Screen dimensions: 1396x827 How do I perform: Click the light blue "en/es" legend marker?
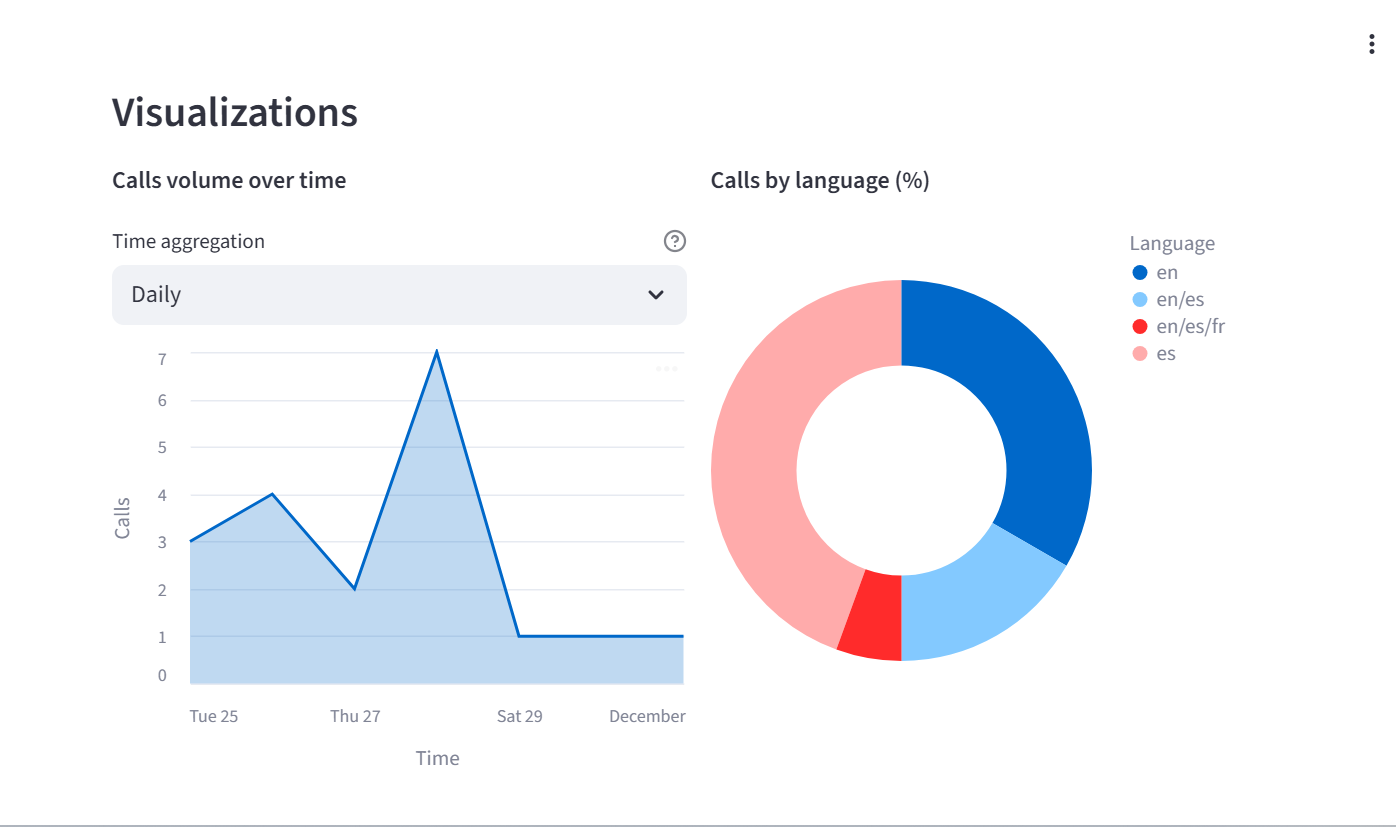click(x=1140, y=298)
